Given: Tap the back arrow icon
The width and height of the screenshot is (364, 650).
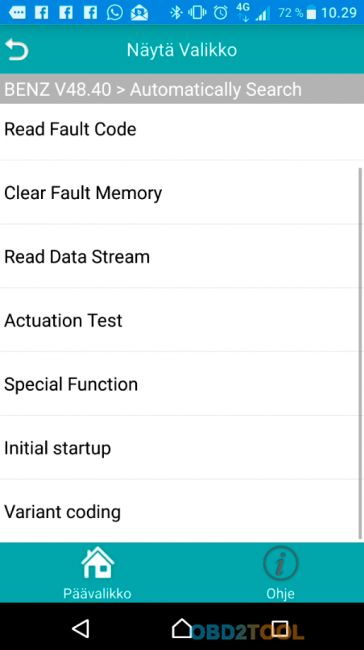Looking at the screenshot, I should pos(17,50).
